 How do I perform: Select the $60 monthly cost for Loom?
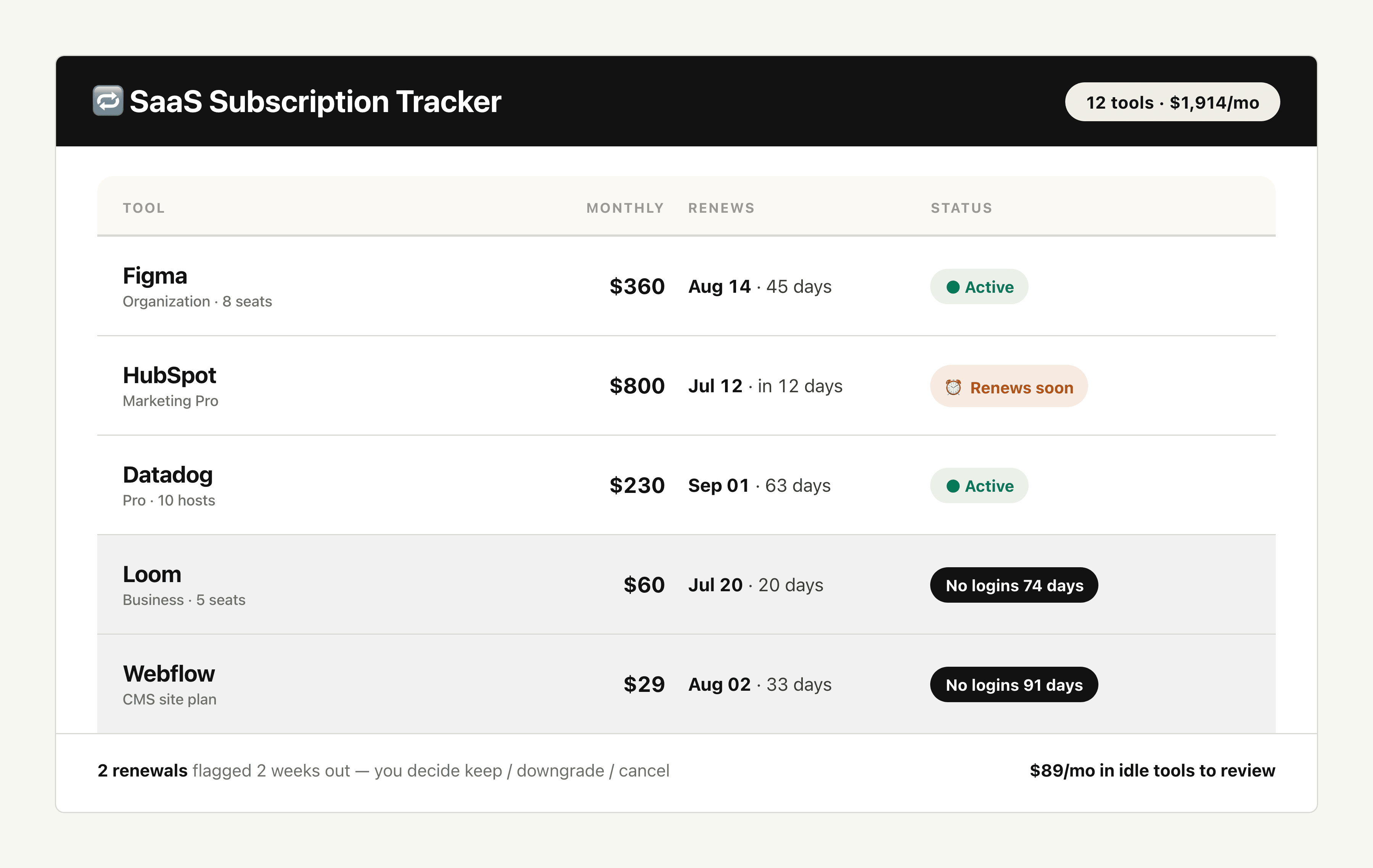(644, 585)
